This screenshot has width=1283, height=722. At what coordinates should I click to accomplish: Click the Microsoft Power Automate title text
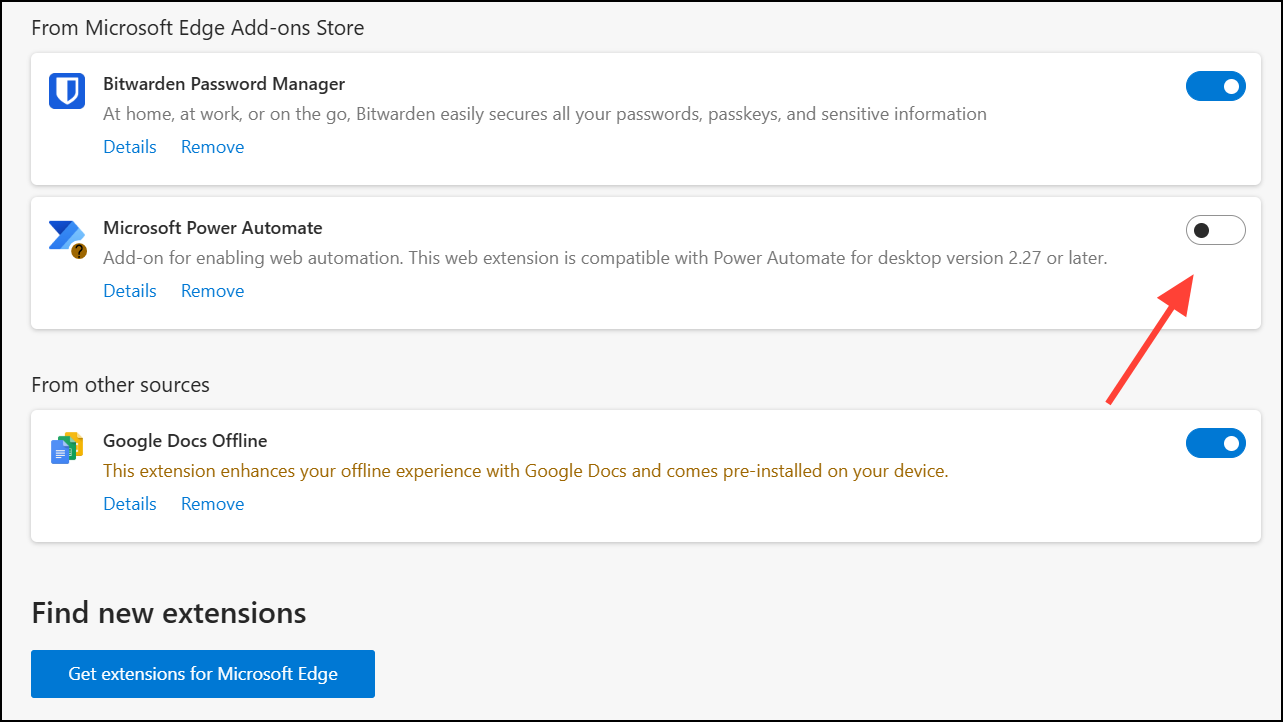click(212, 228)
